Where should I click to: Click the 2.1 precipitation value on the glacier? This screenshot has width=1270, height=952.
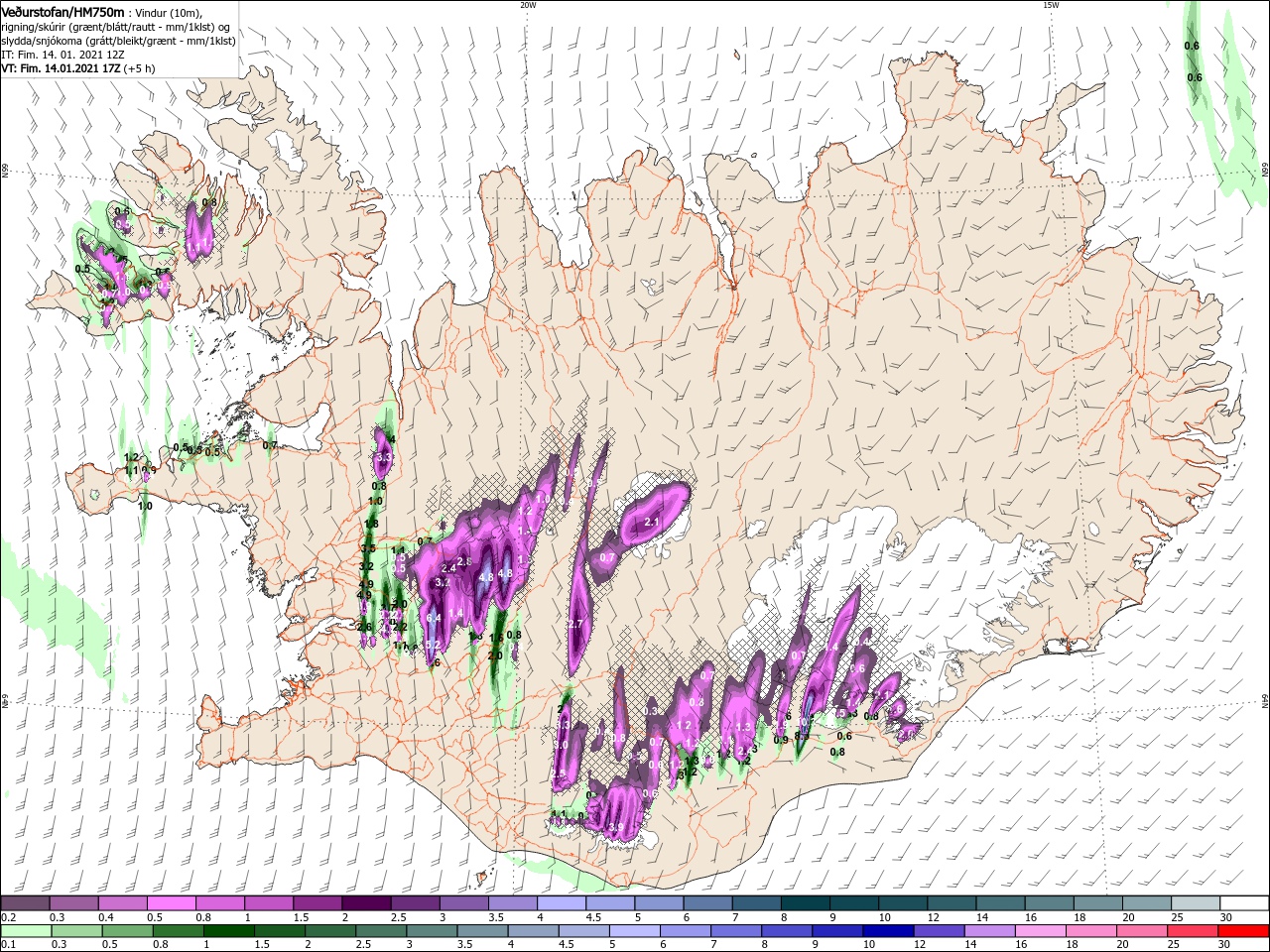point(652,522)
